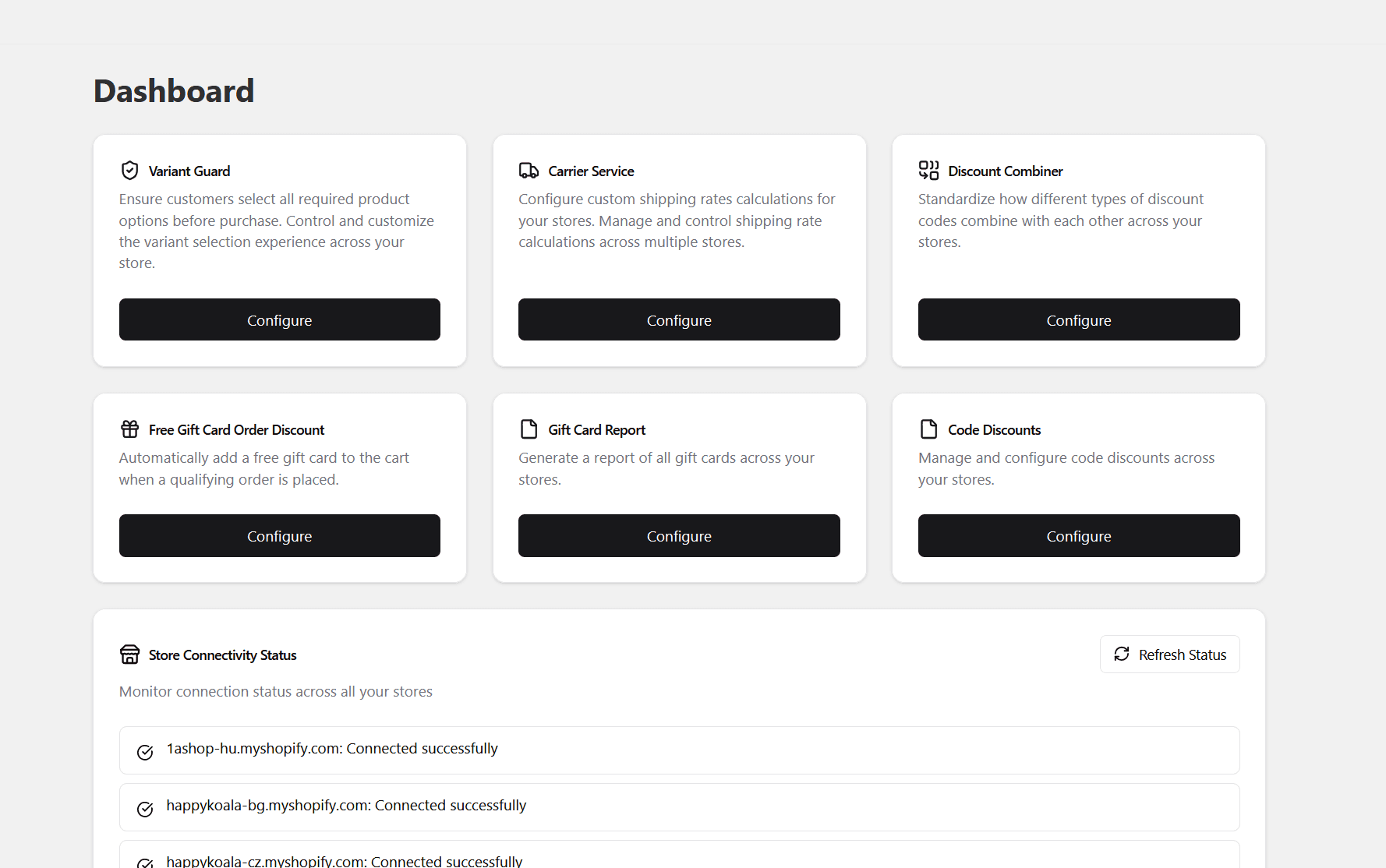The height and width of the screenshot is (868, 1386).
Task: Select 'Automatically add a free gift card' description
Action: tap(264, 469)
